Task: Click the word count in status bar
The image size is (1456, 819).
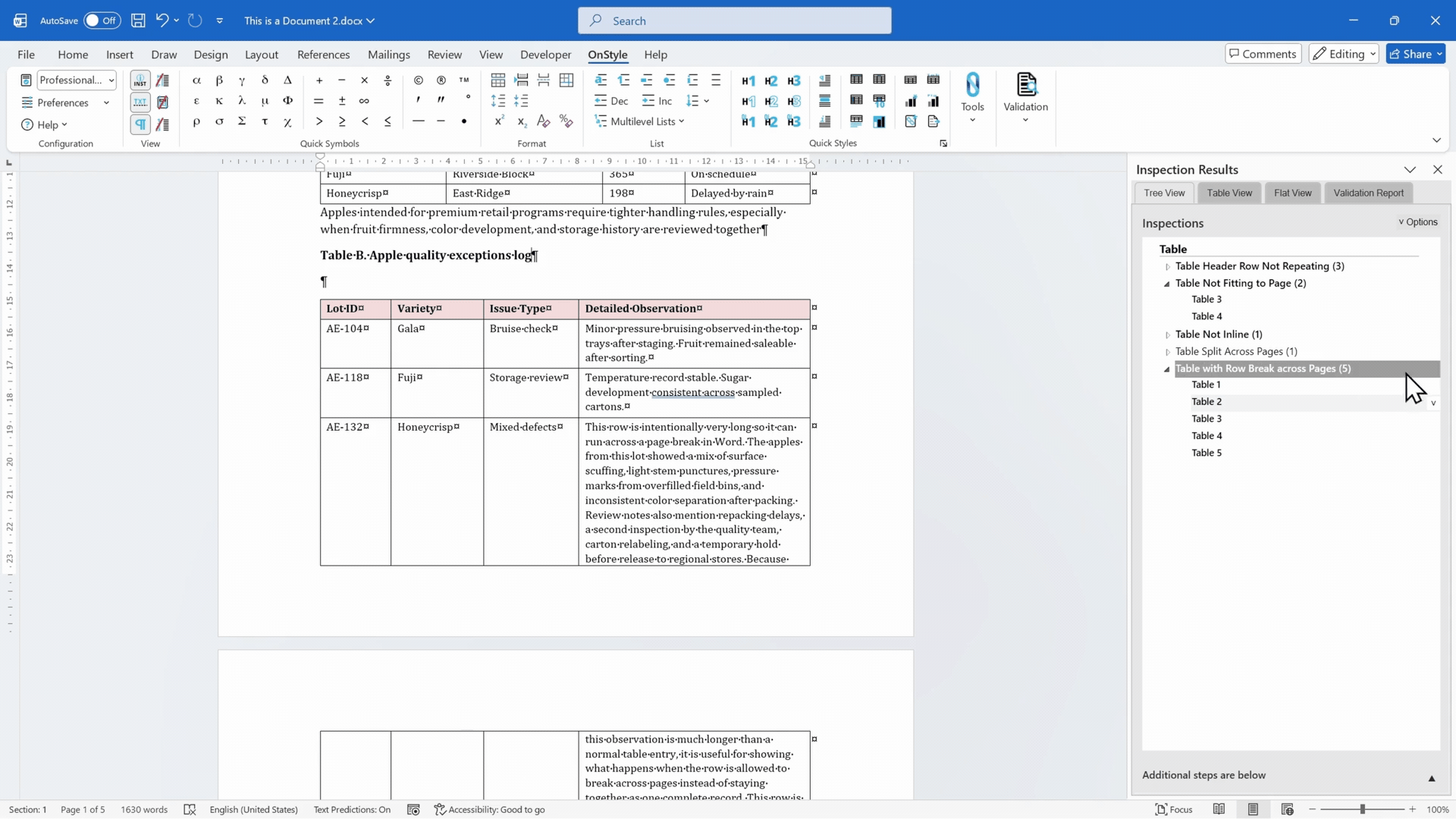Action: tap(144, 809)
